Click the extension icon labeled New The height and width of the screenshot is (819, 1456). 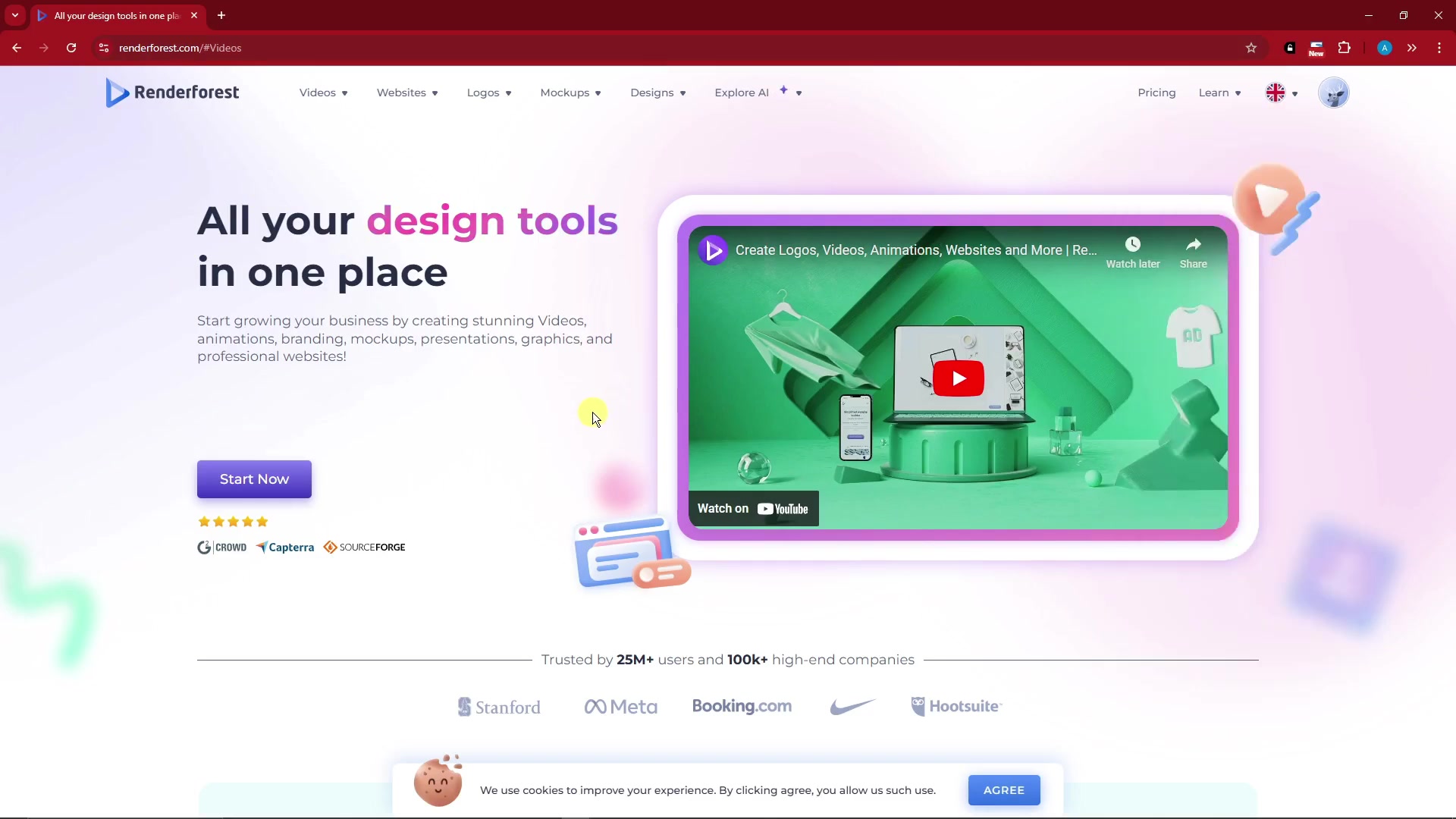coord(1316,49)
